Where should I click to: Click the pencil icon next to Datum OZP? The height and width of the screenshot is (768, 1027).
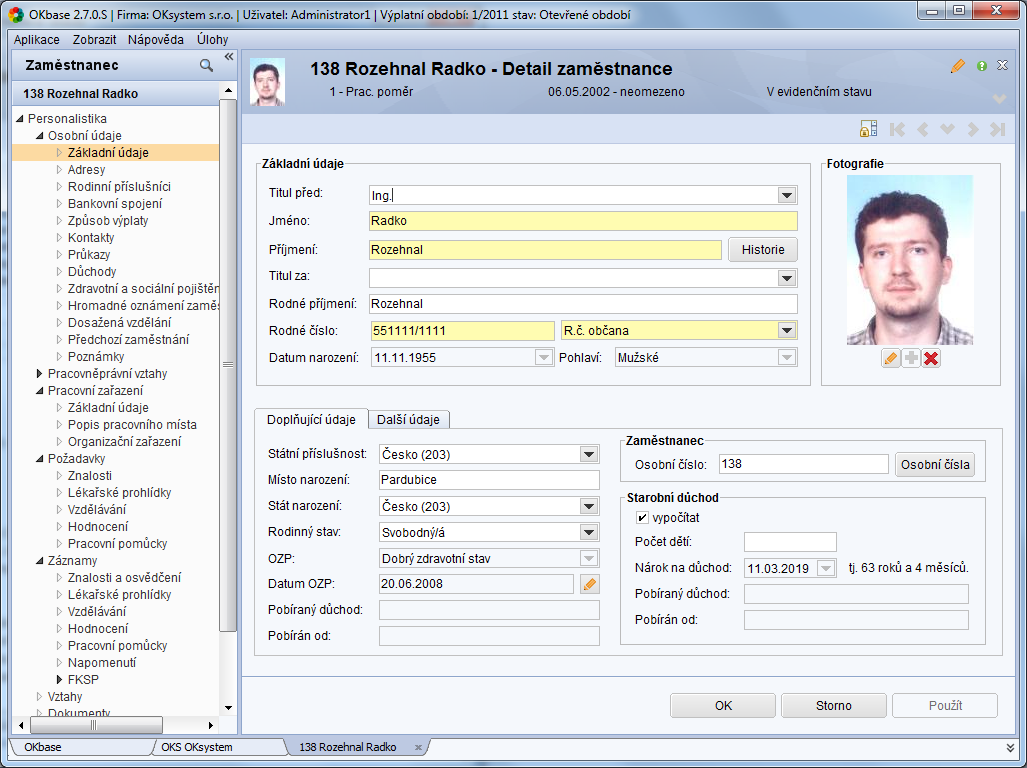(589, 584)
